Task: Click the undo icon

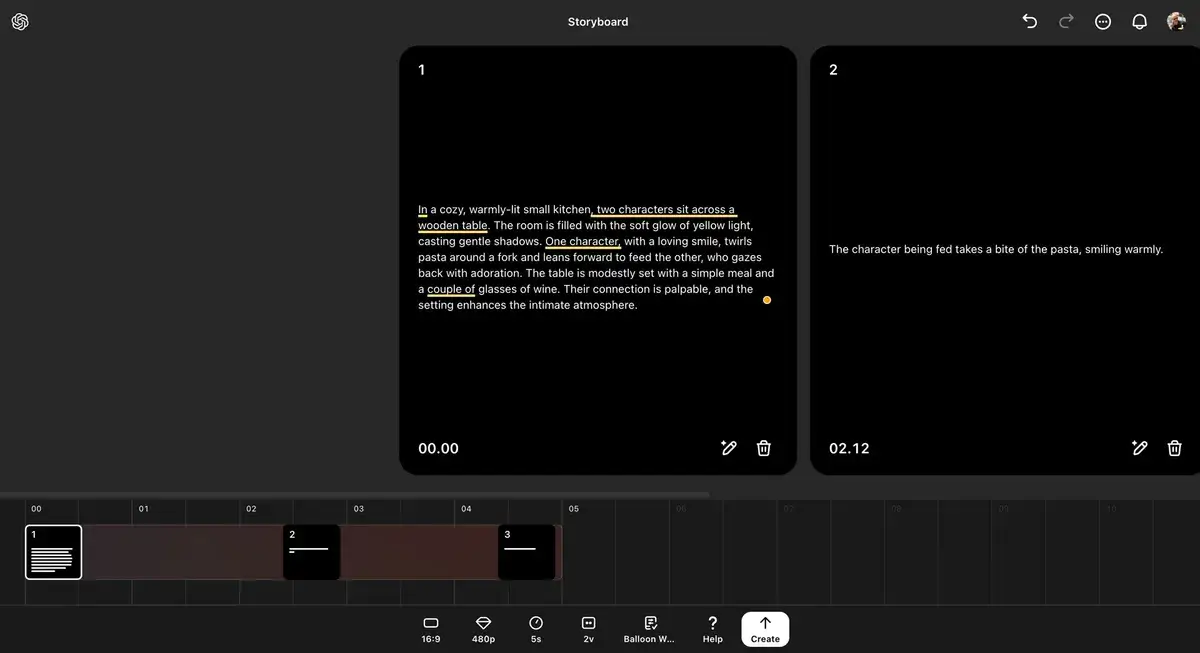Action: coord(1029,20)
